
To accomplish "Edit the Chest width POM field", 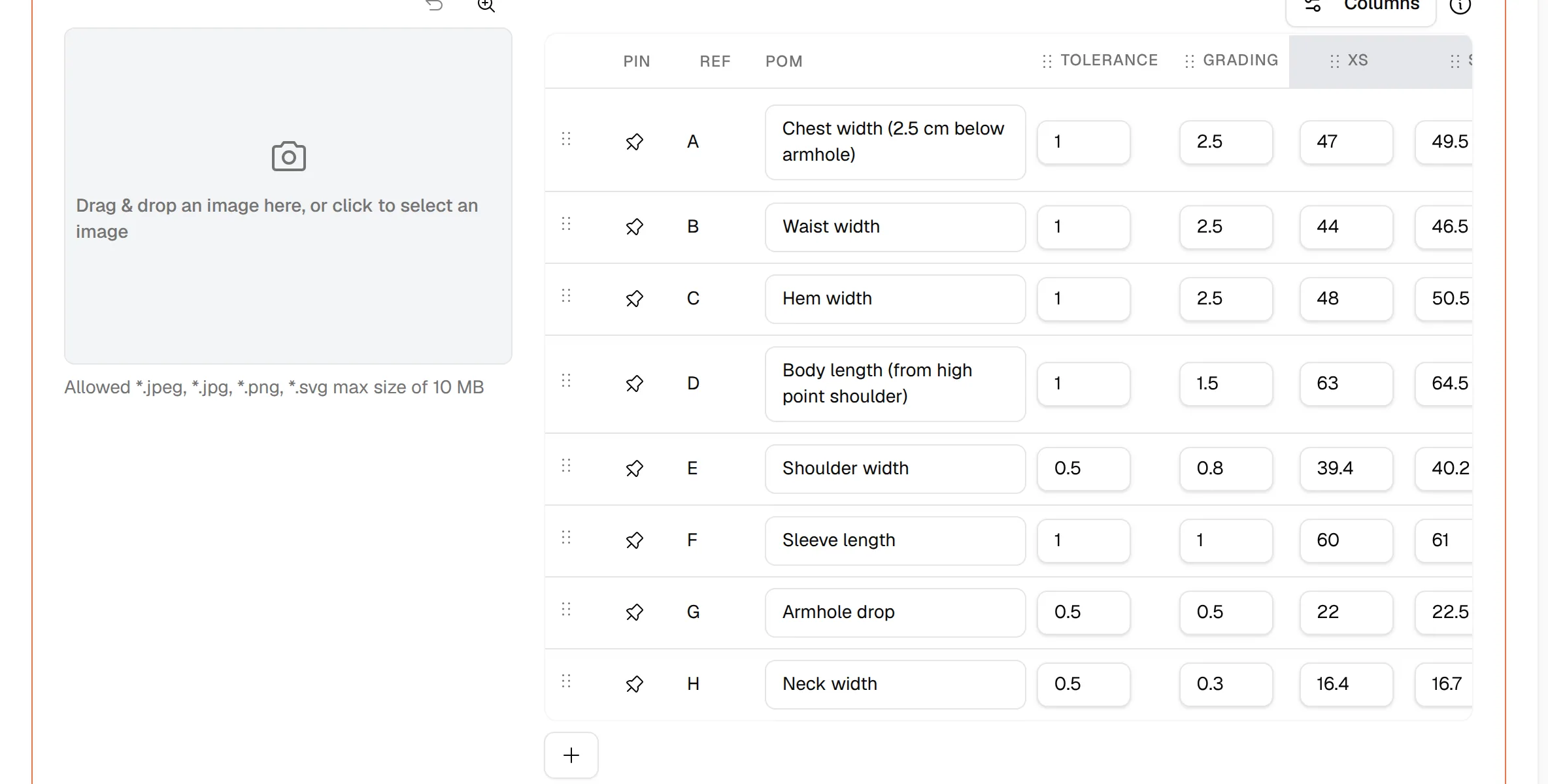I will (895, 142).
